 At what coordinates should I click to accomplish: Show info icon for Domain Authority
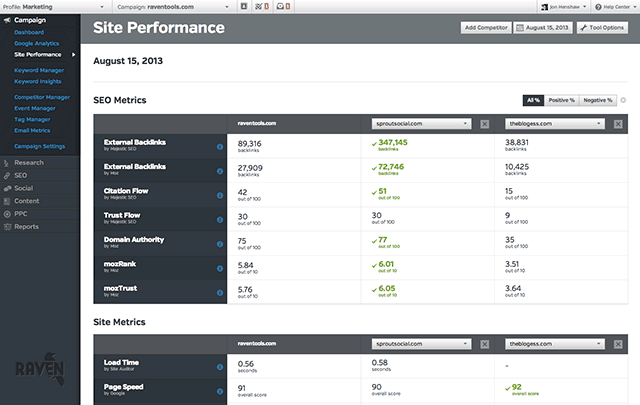click(x=220, y=244)
